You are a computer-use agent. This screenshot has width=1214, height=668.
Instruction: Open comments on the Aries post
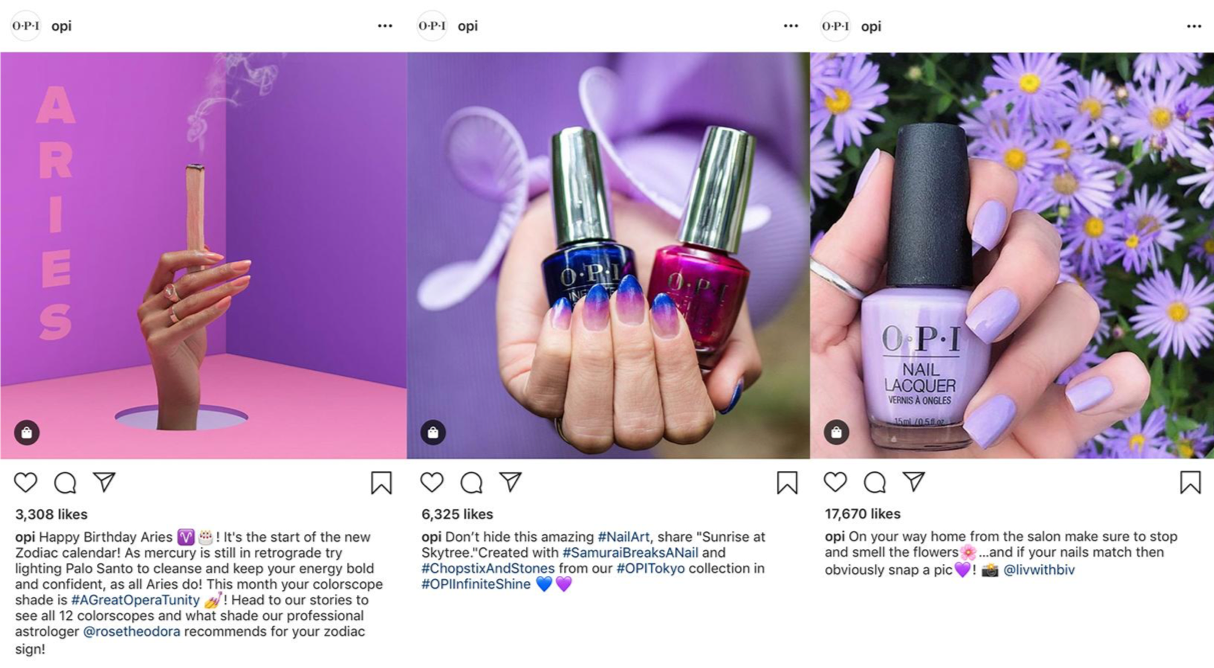tap(65, 483)
